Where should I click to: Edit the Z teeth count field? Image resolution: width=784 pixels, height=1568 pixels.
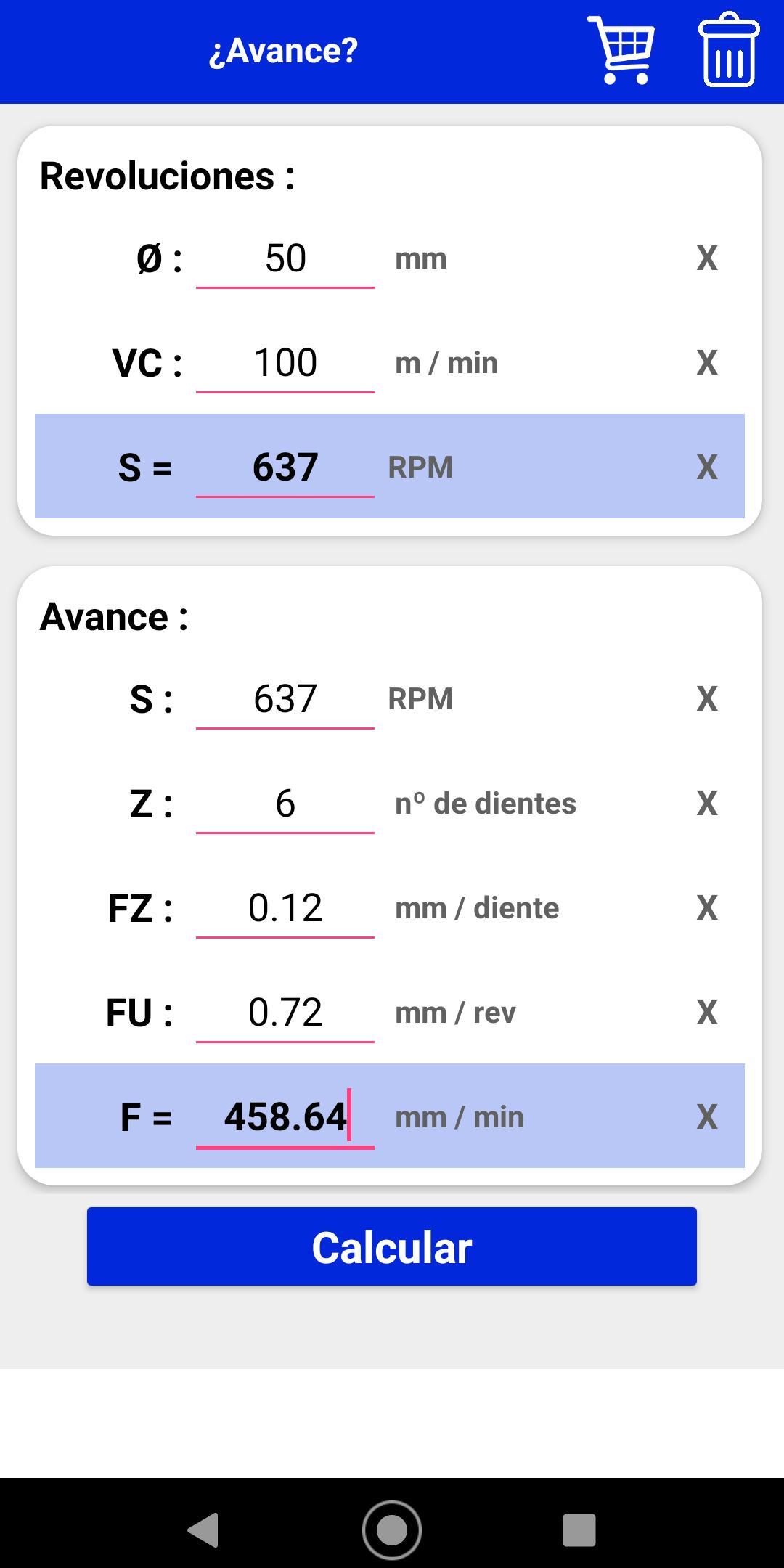point(285,804)
